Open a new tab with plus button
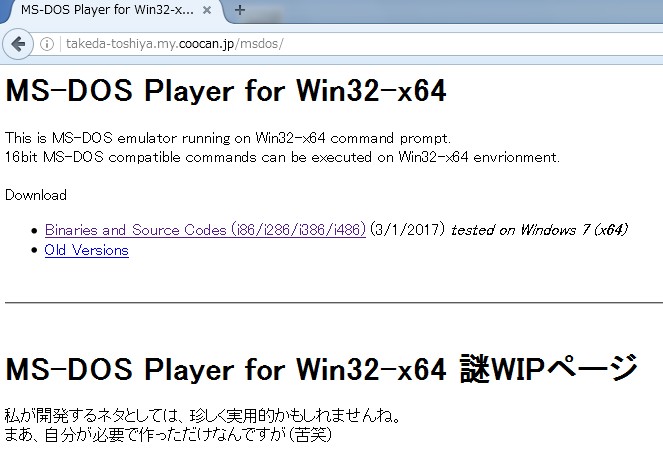This screenshot has height=455, width=663. [x=240, y=10]
